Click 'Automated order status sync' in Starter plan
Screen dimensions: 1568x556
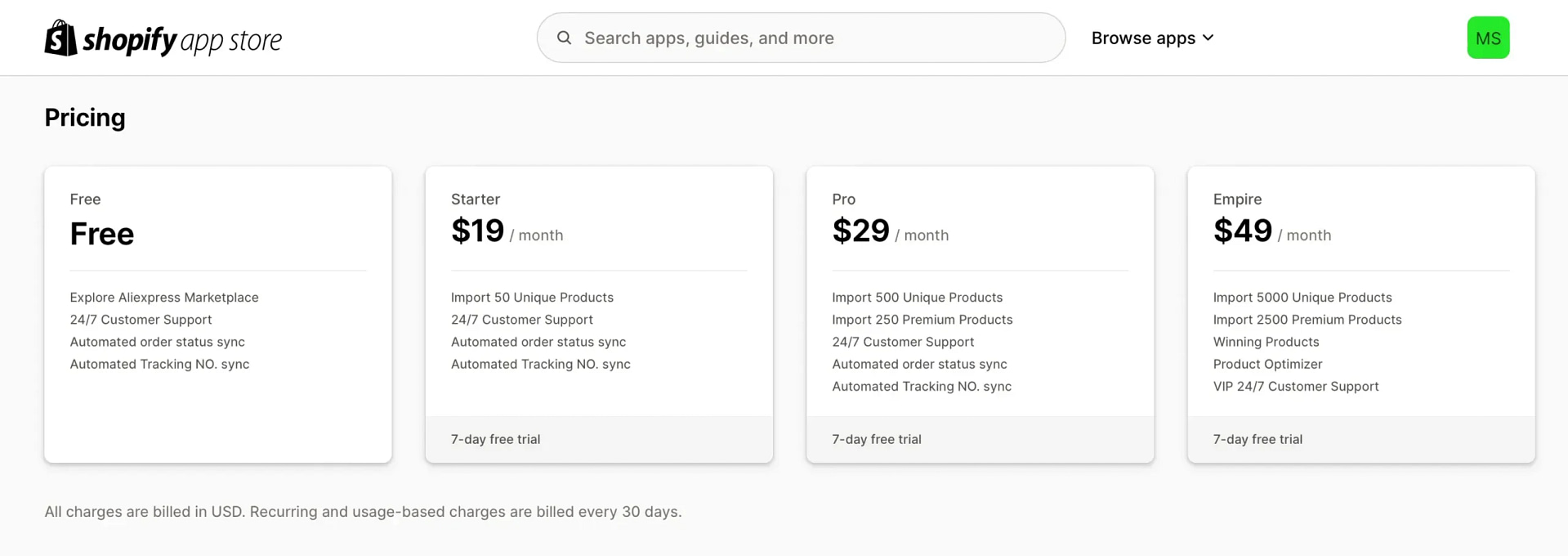538,342
